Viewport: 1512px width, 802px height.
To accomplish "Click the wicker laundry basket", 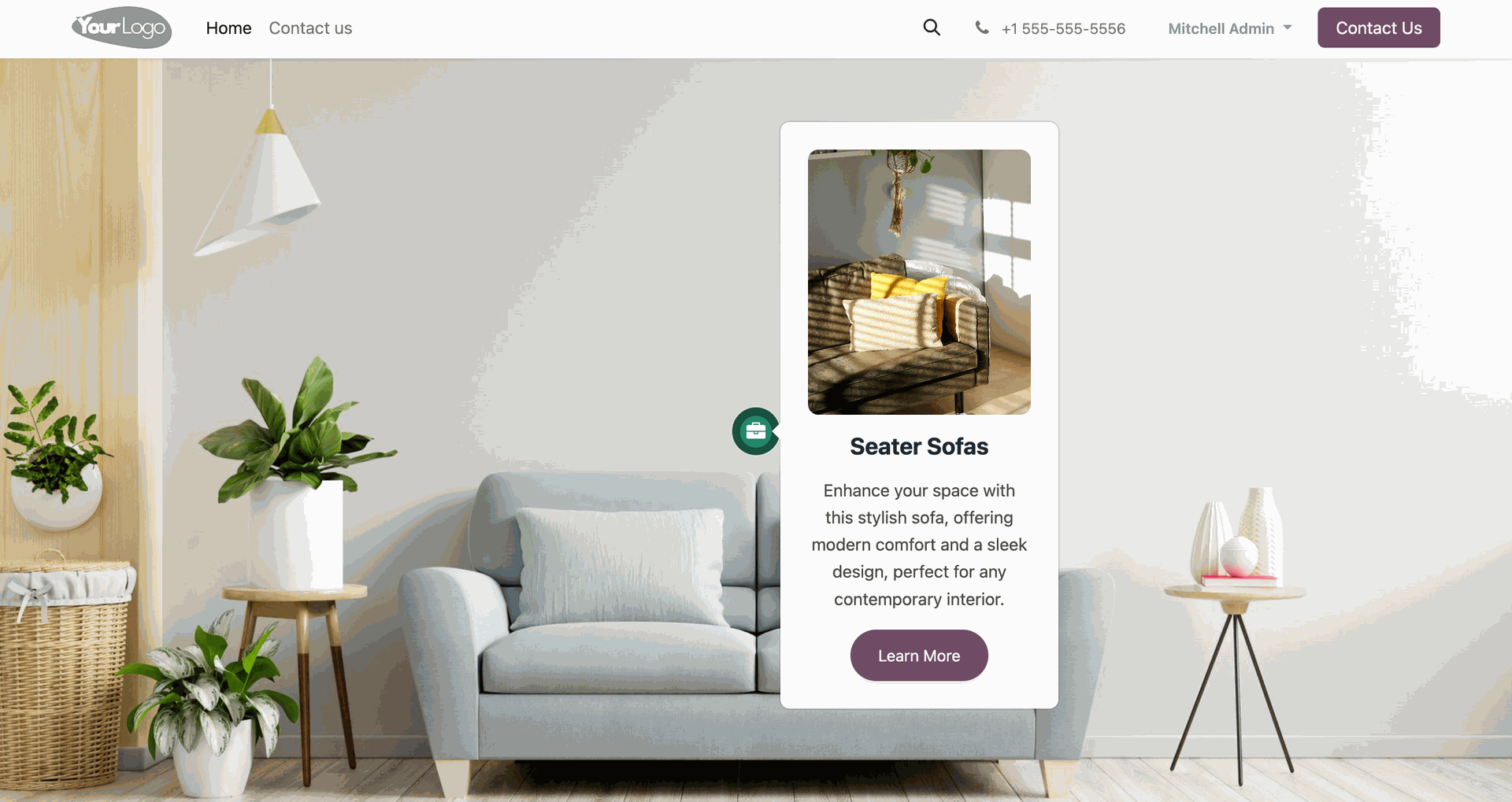I will tap(63, 669).
